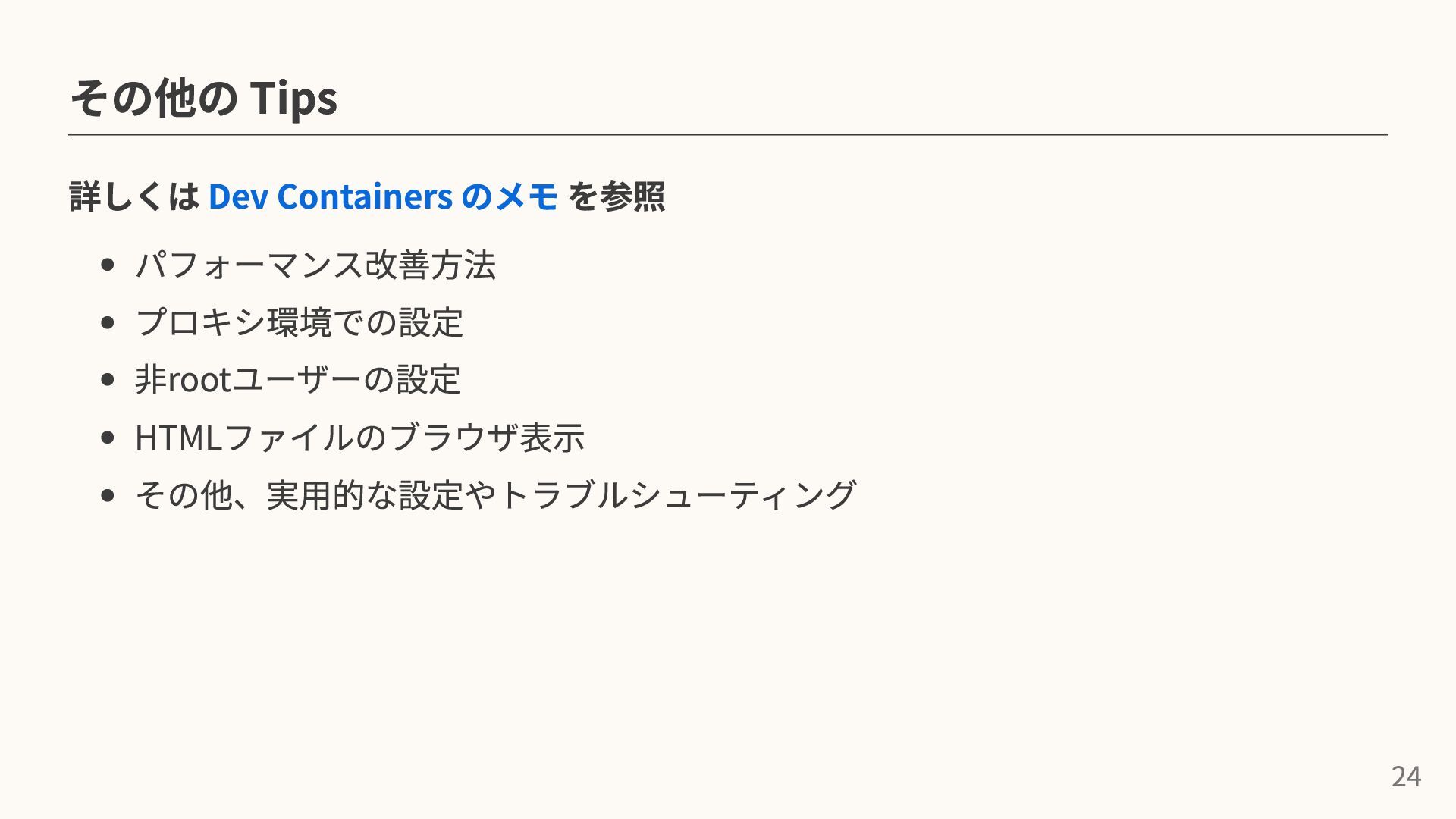Click トラブルシューティング in the last bullet

click(676, 494)
